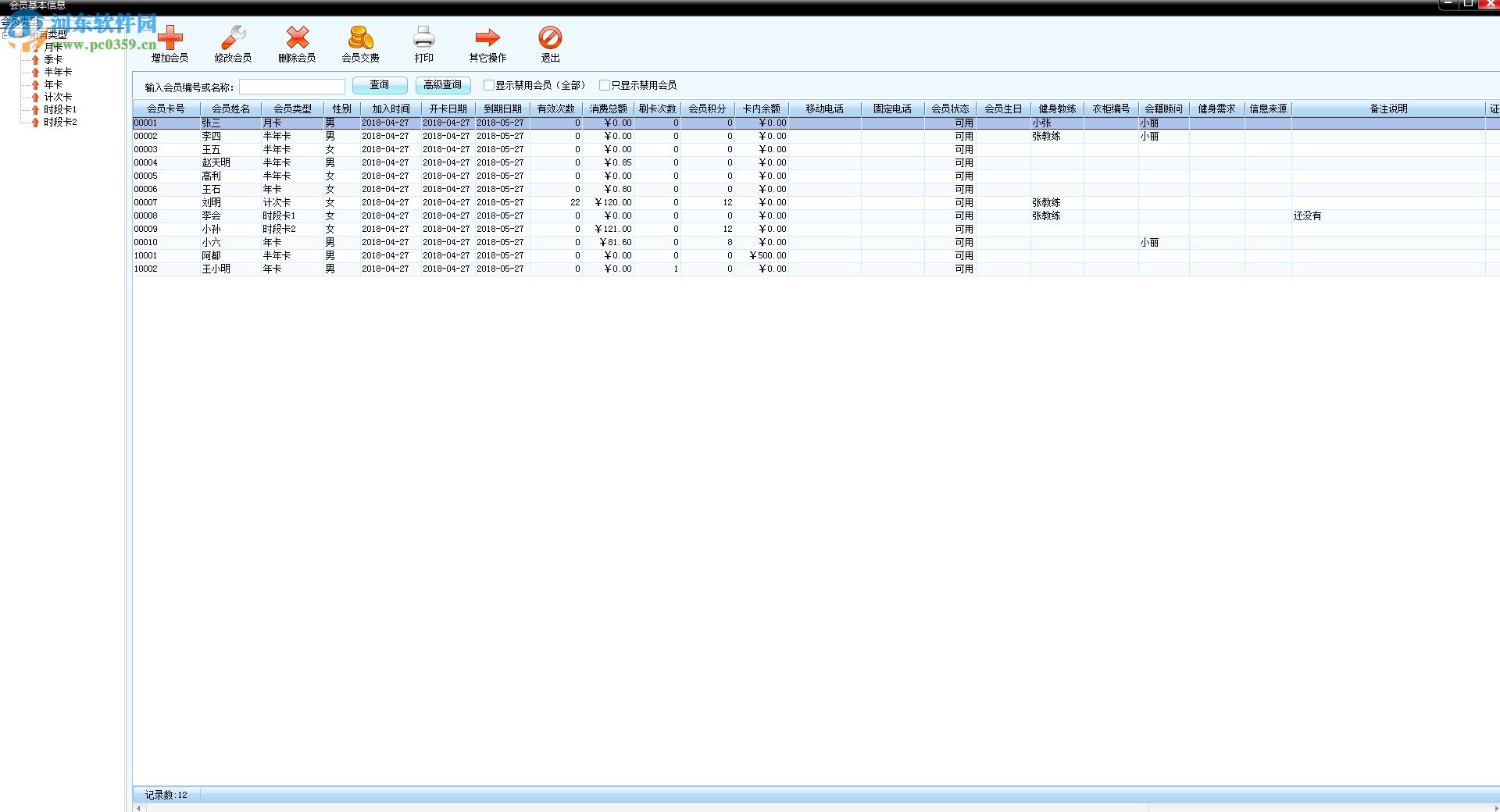1500x812 pixels.
Task: Sort by 卡内余额 column header
Action: 761,109
